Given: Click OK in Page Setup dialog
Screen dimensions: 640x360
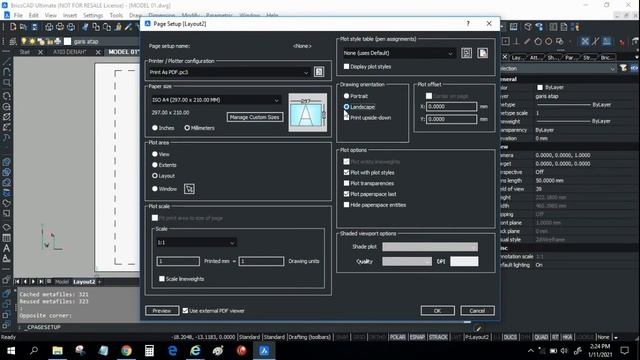Looking at the screenshot, I should 438,311.
